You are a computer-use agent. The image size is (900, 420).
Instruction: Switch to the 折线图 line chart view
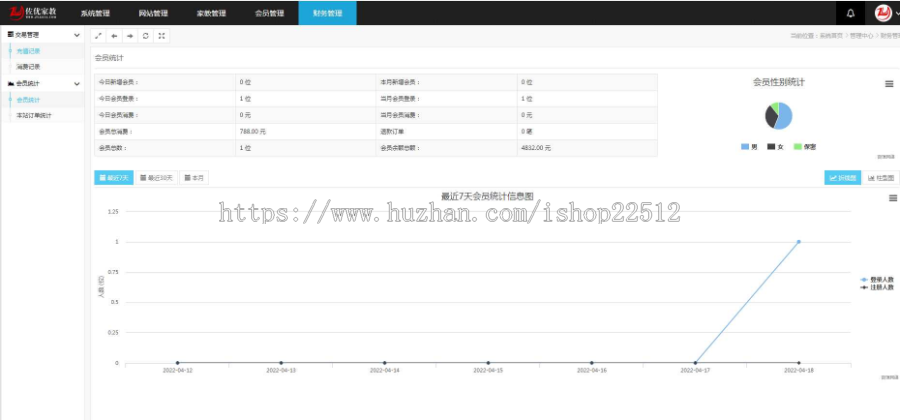[843, 178]
